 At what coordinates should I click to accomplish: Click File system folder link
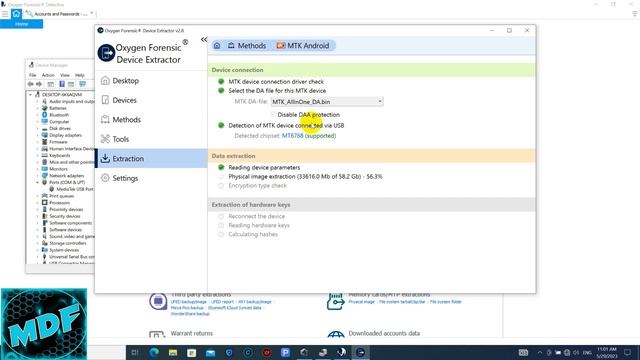point(446,302)
